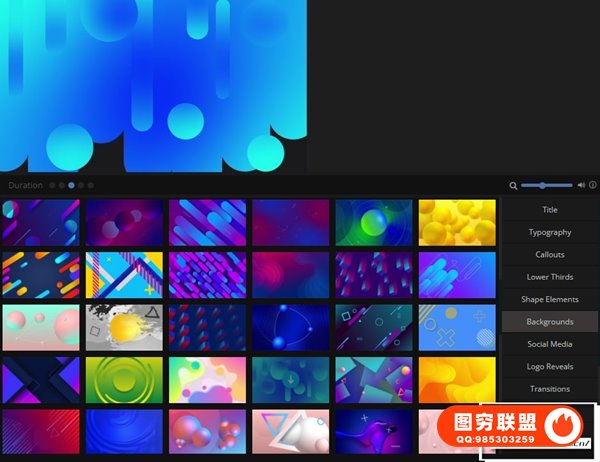600x462 pixels.
Task: Select the second Duration dot
Action: coord(62,185)
